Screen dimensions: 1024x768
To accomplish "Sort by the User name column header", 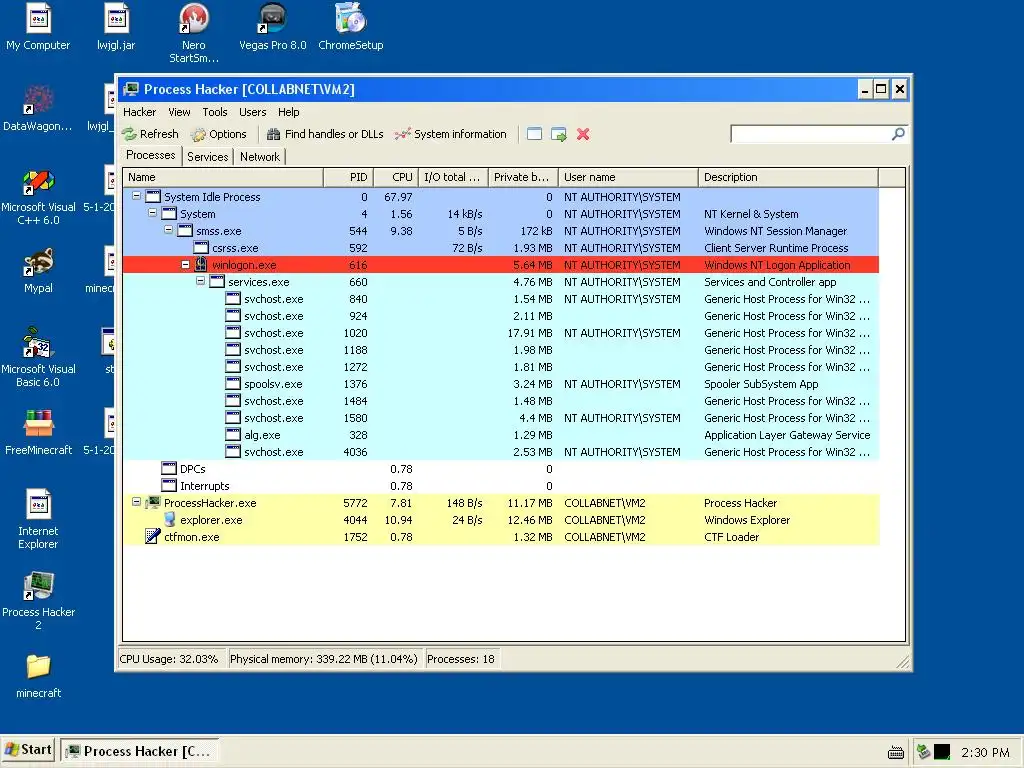I will (x=628, y=177).
